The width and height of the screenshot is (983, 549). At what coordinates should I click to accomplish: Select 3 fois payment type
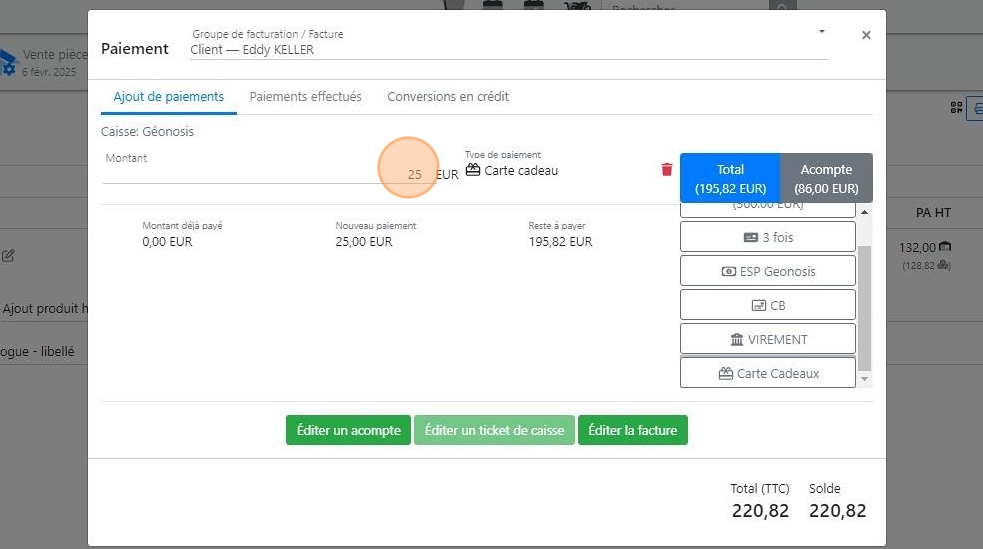767,238
